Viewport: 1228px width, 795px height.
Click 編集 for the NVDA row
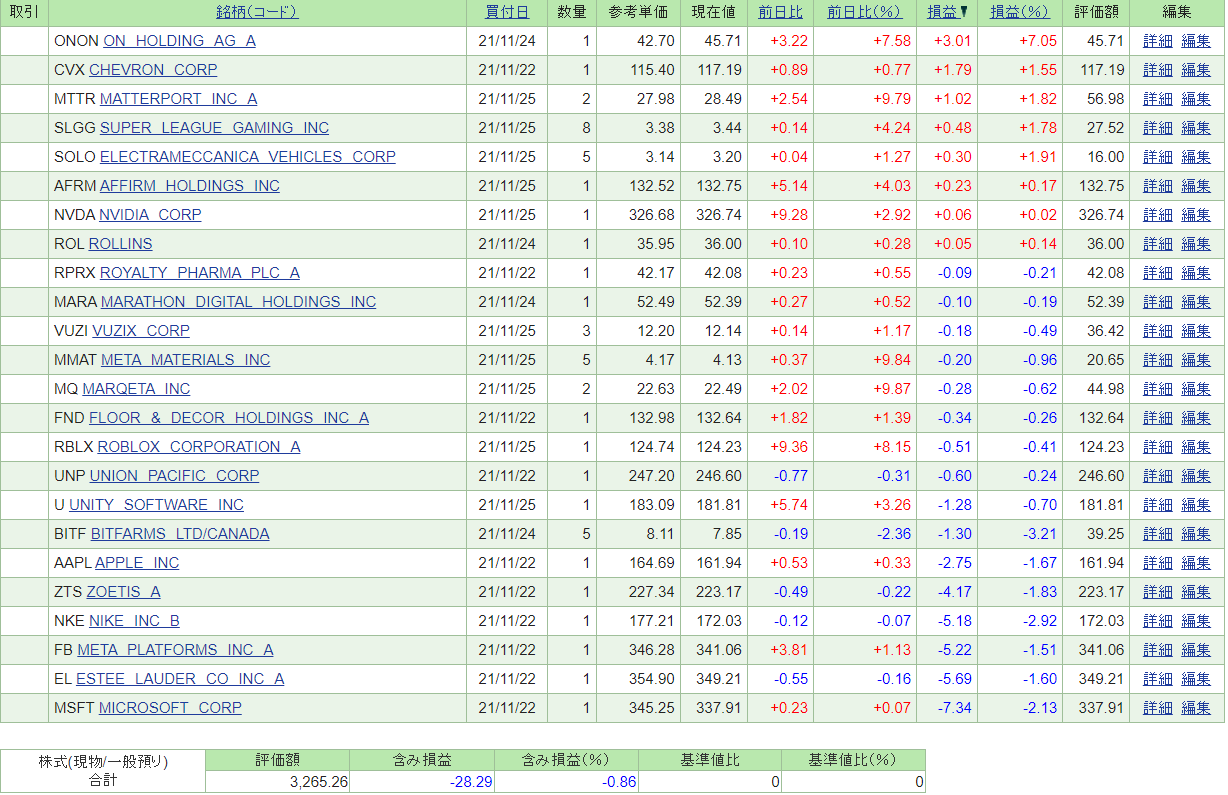click(1196, 215)
